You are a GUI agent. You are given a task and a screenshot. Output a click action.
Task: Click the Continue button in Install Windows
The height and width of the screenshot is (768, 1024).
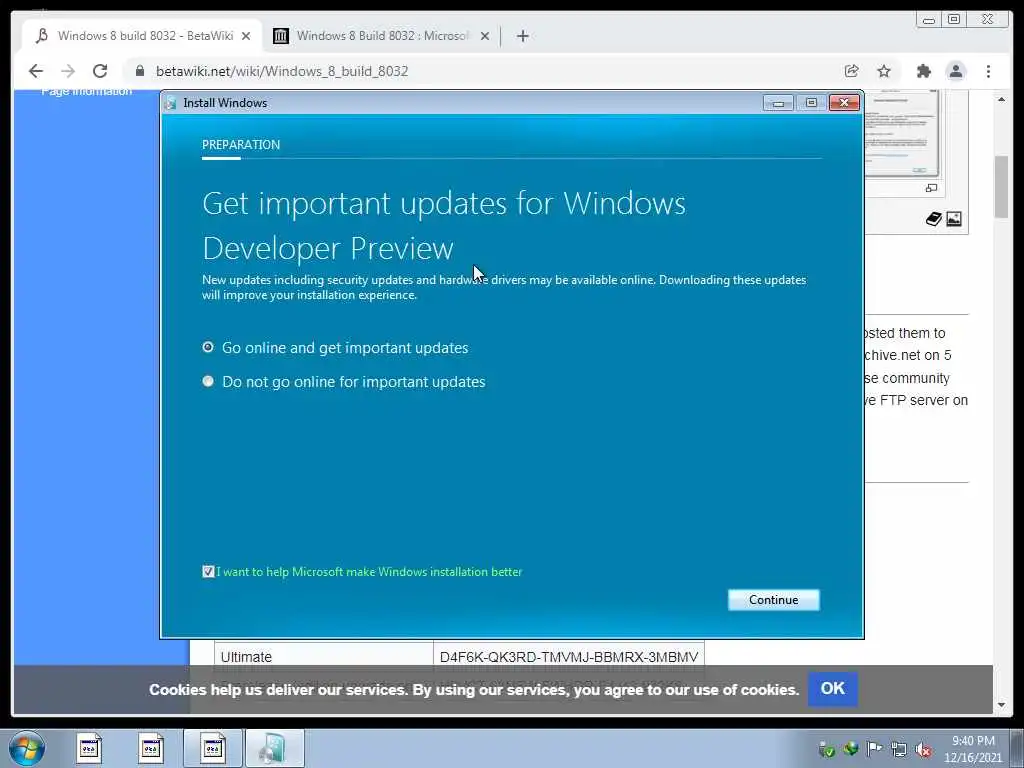(773, 600)
